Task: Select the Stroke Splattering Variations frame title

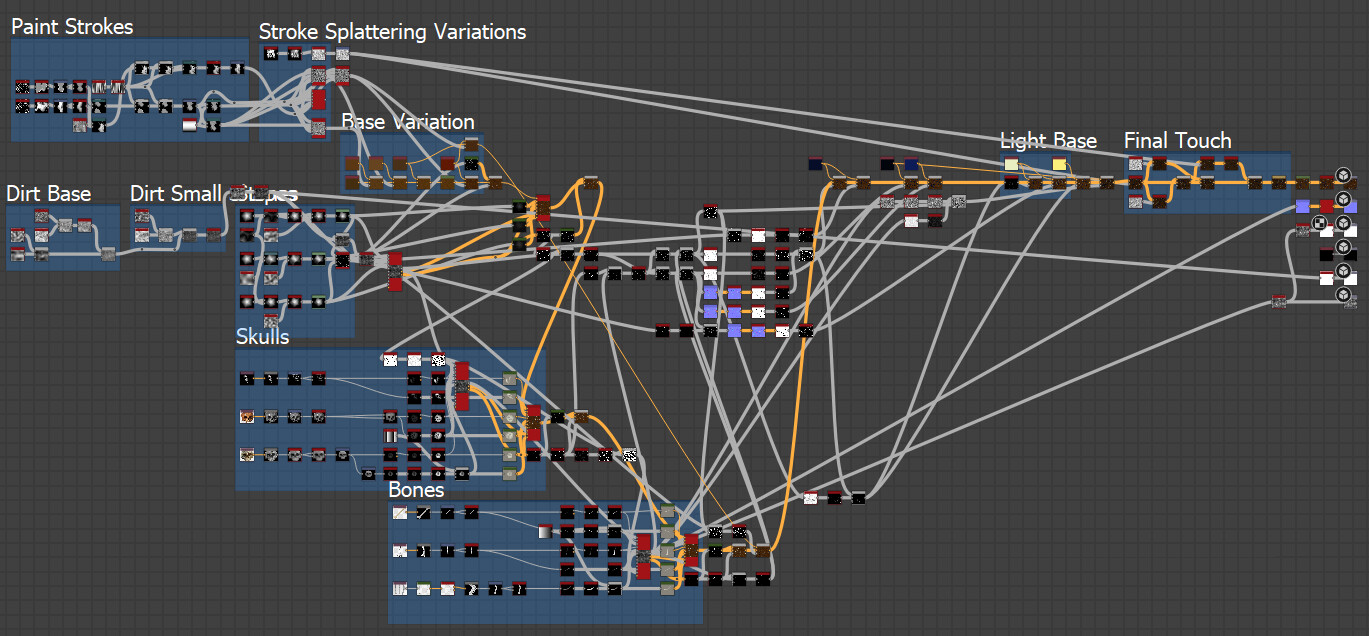Action: pyautogui.click(x=392, y=32)
